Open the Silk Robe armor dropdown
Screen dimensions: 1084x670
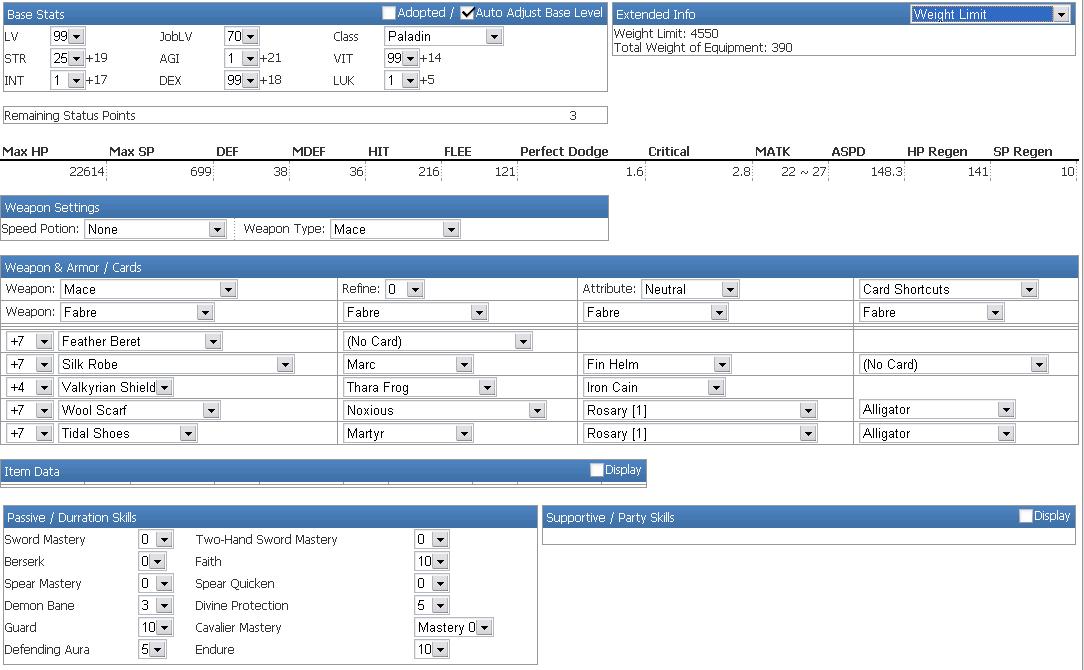(x=176, y=364)
